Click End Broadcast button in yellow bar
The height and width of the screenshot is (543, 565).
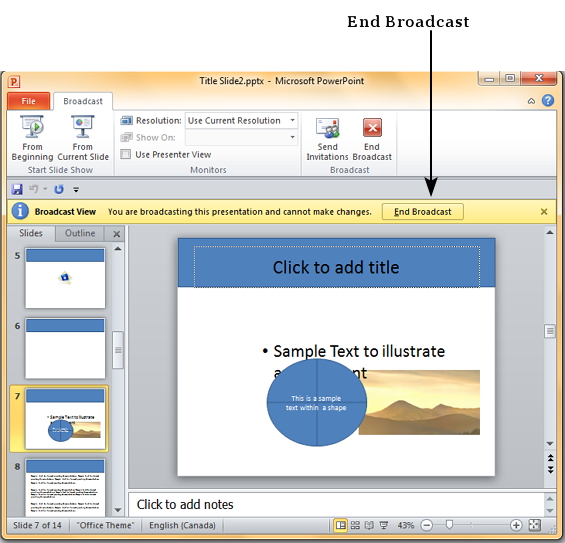pos(423,212)
